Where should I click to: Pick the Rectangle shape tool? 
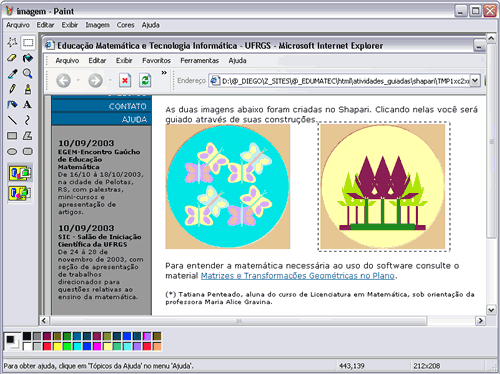[12, 136]
